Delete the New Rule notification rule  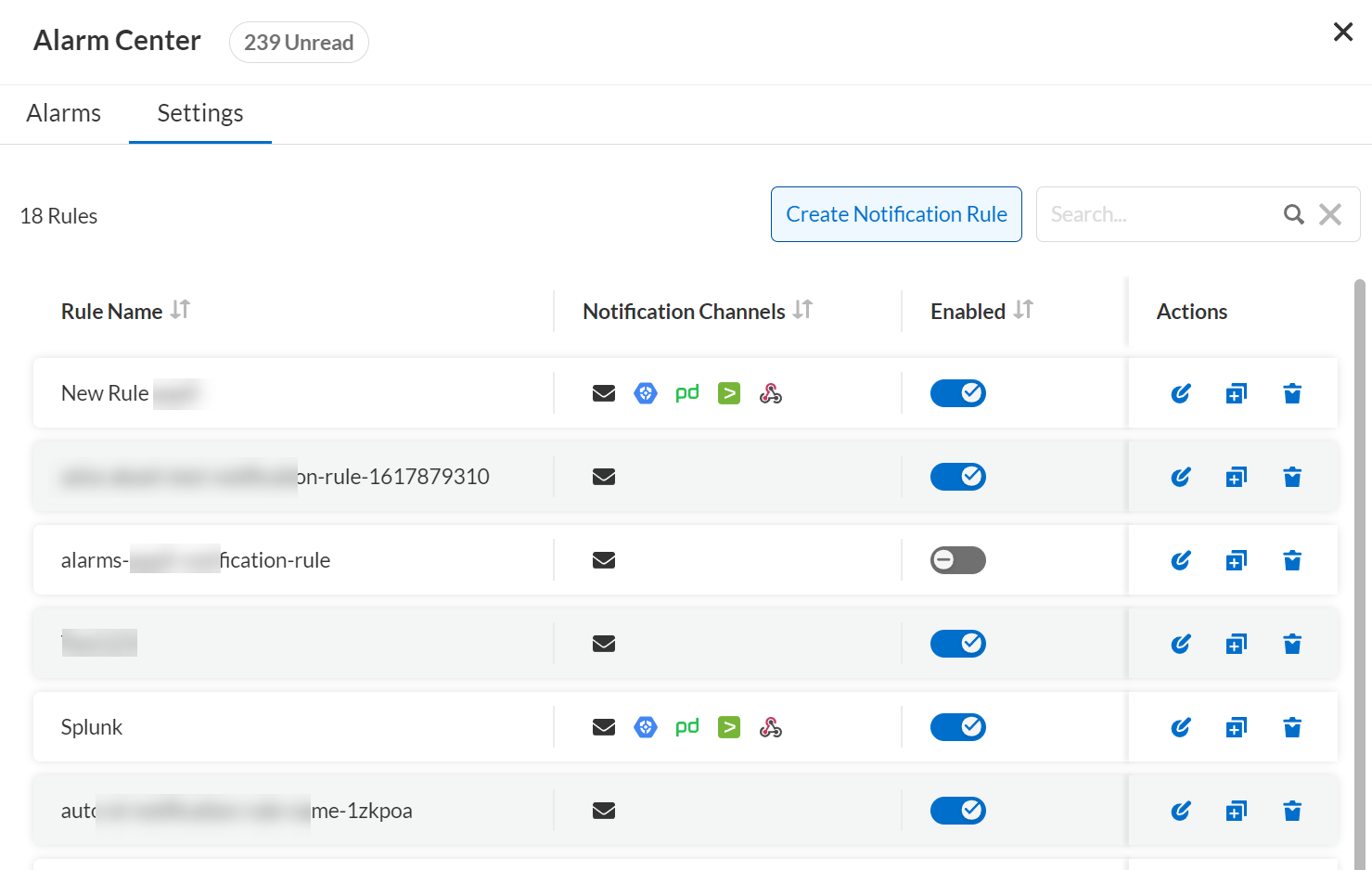[1292, 393]
